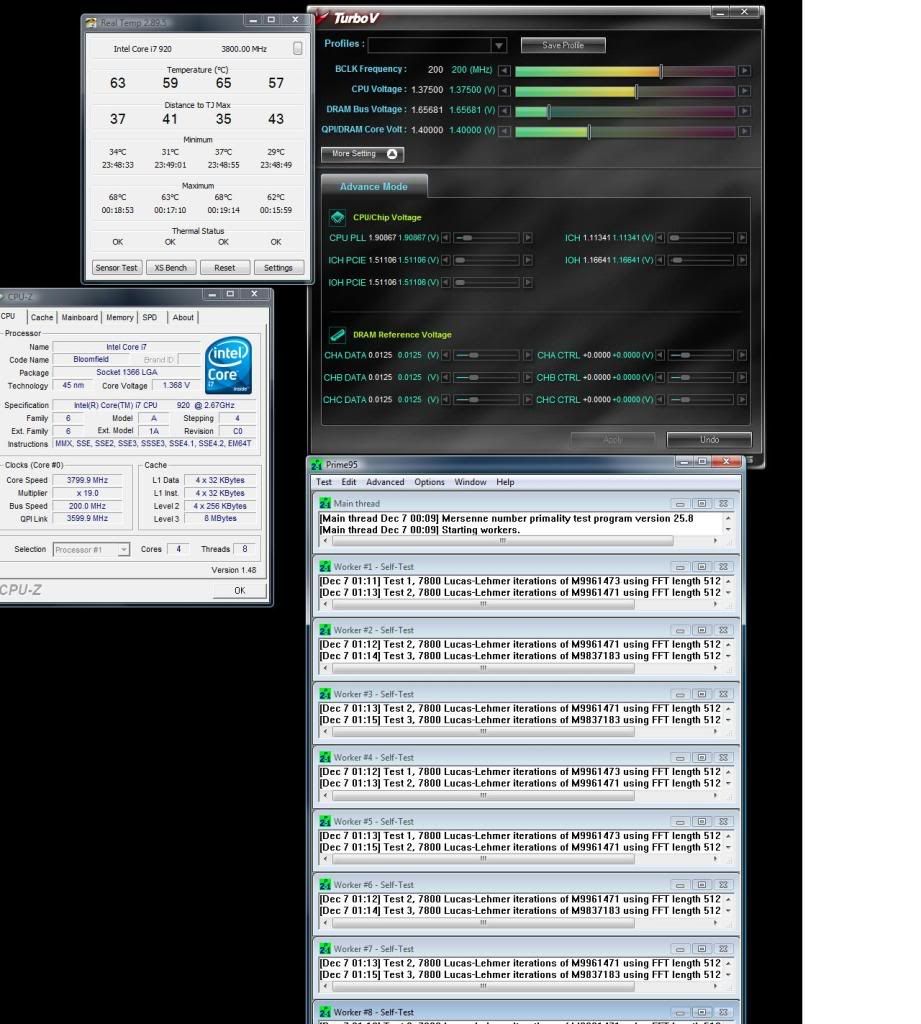Select Advance Mode tab in TurboV
The height and width of the screenshot is (1024, 921).
pos(374,186)
